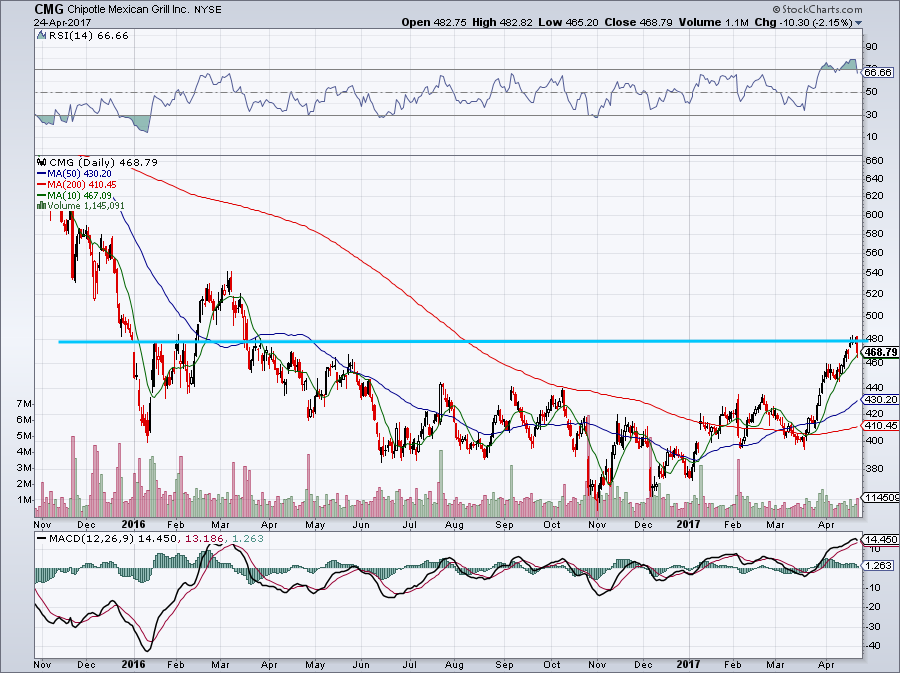Click the 1.263 MACD histogram axis tag
The height and width of the screenshot is (673, 900).
pyautogui.click(x=879, y=566)
